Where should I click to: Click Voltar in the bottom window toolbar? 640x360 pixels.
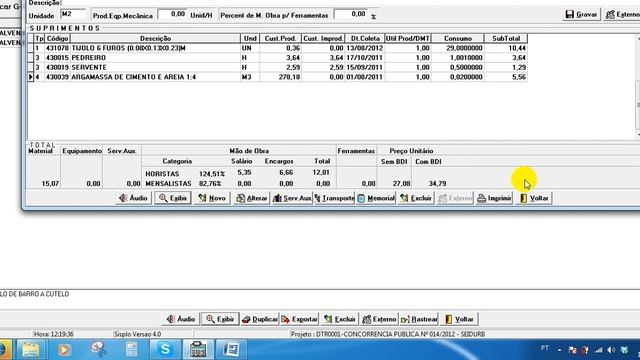coord(459,319)
